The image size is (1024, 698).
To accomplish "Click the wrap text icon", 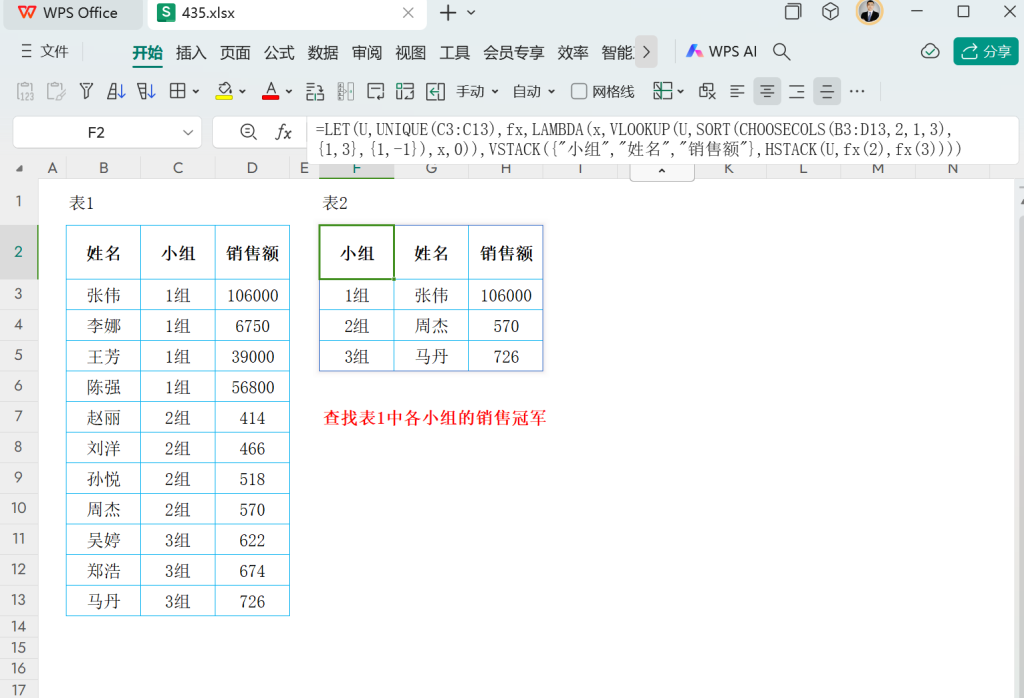I will 376,91.
